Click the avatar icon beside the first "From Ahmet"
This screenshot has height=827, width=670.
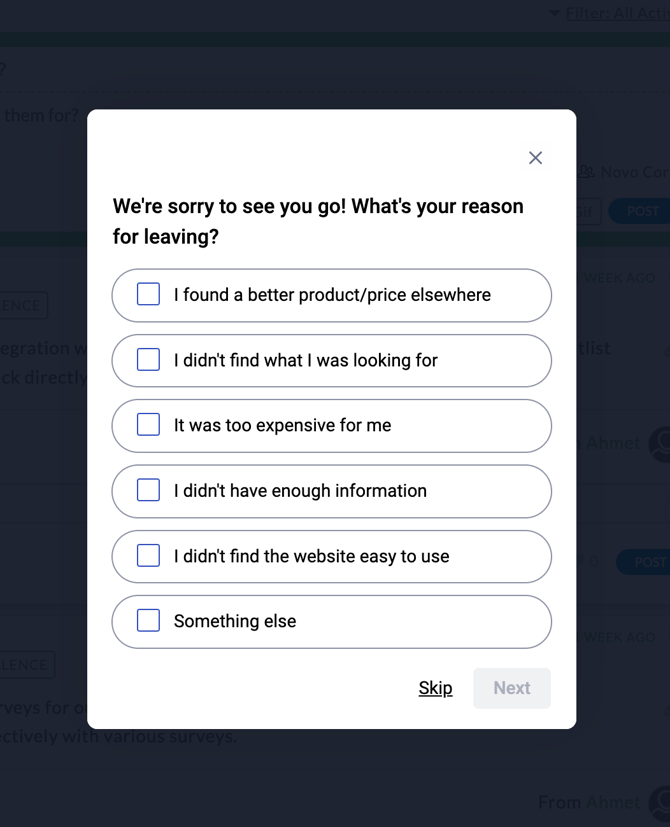click(660, 443)
